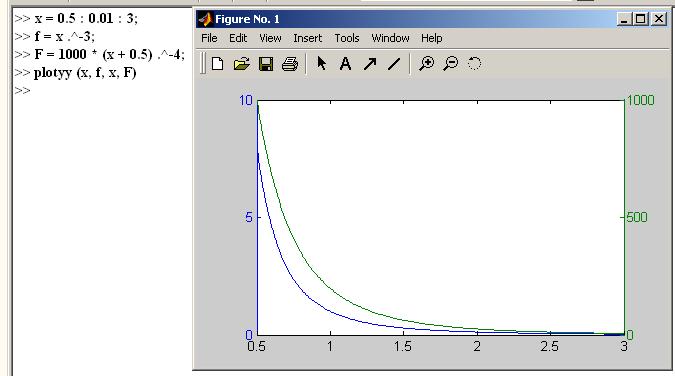This screenshot has width=675, height=376.
Task: Click the right axis label '1000'
Action: pyautogui.click(x=641, y=100)
